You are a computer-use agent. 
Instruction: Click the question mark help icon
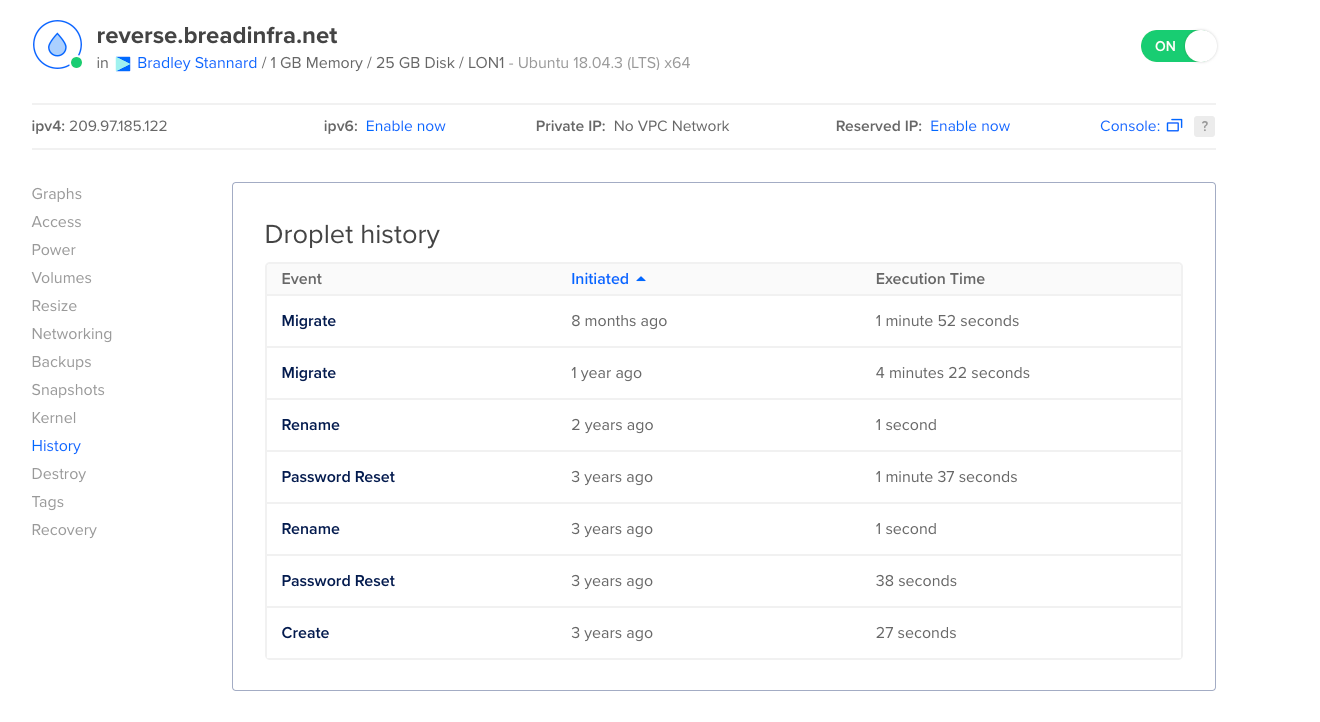[x=1205, y=126]
